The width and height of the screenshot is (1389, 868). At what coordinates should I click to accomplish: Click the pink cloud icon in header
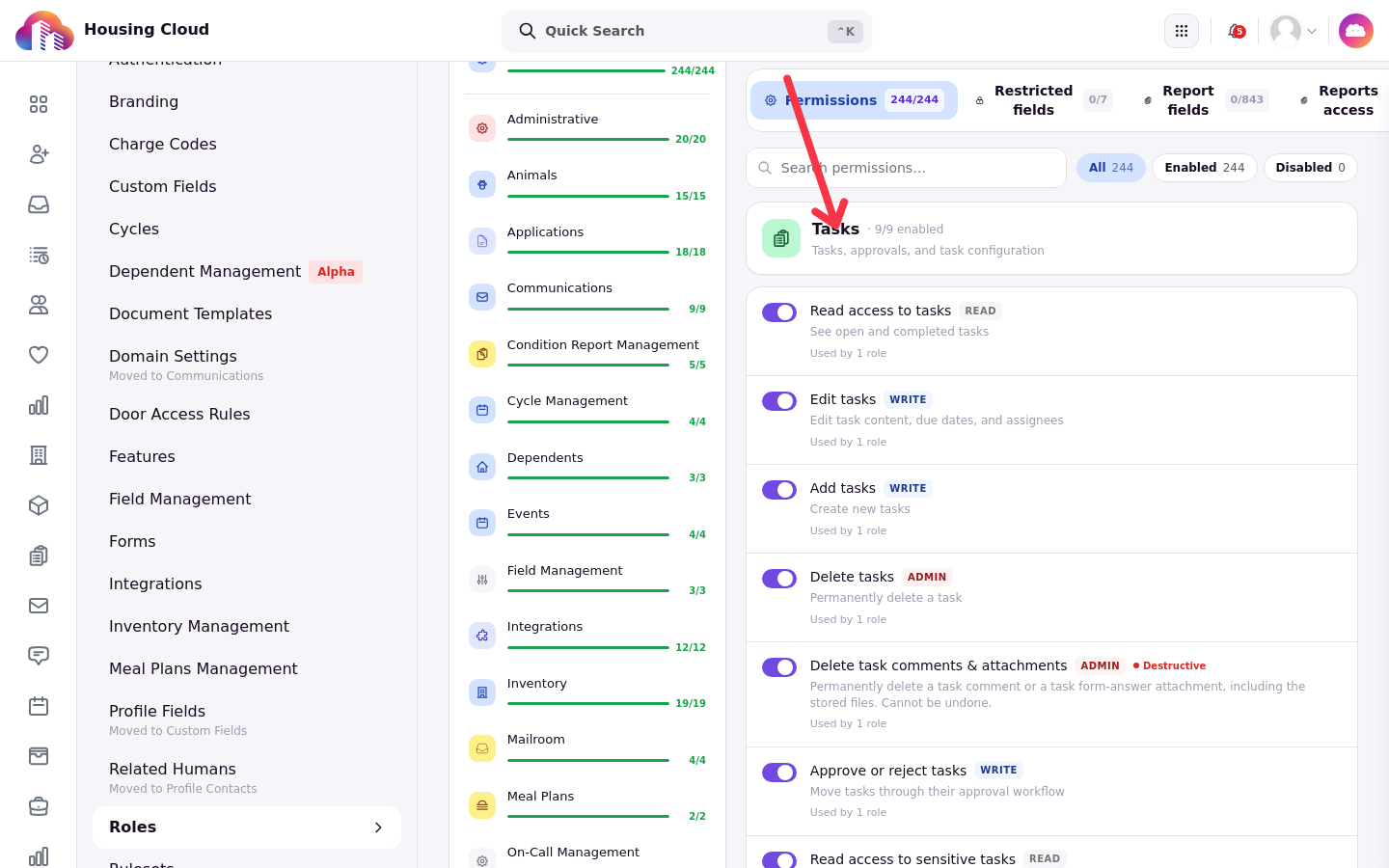click(x=1356, y=31)
